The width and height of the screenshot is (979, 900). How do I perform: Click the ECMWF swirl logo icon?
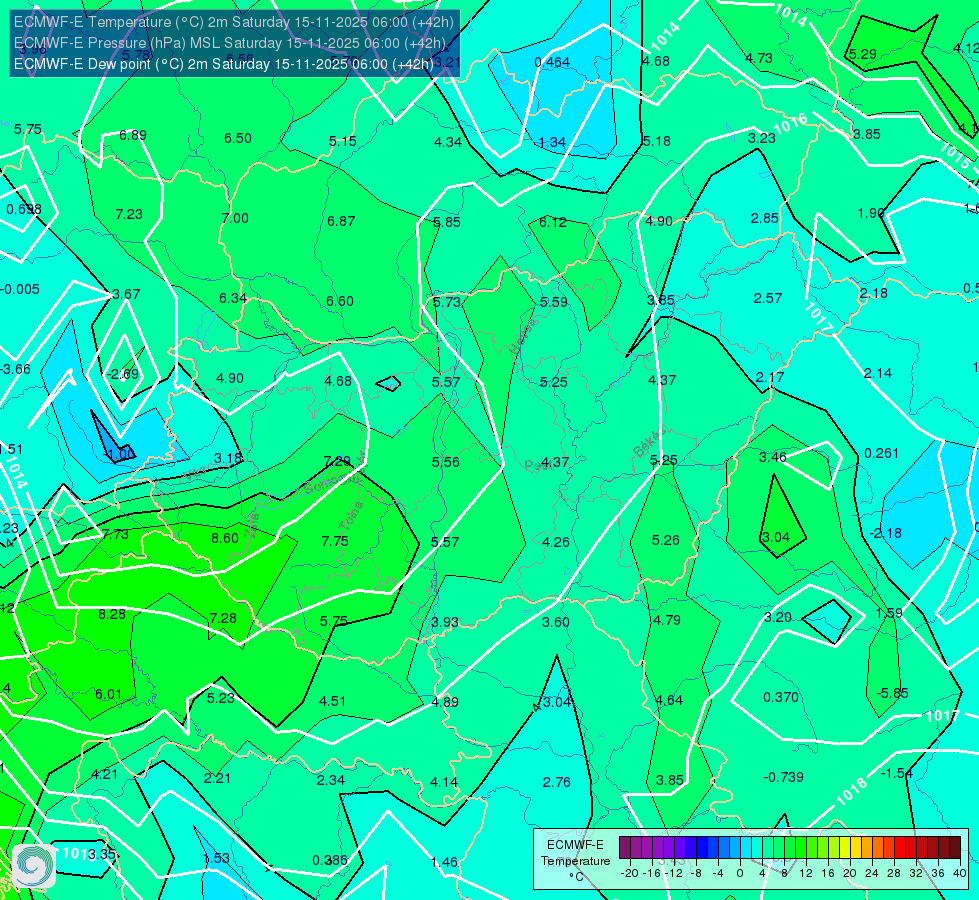[x=34, y=866]
